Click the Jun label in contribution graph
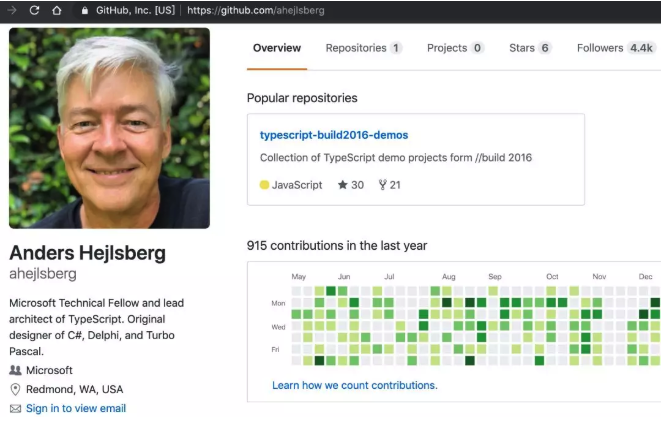Image resolution: width=664 pixels, height=431 pixels. [344, 276]
